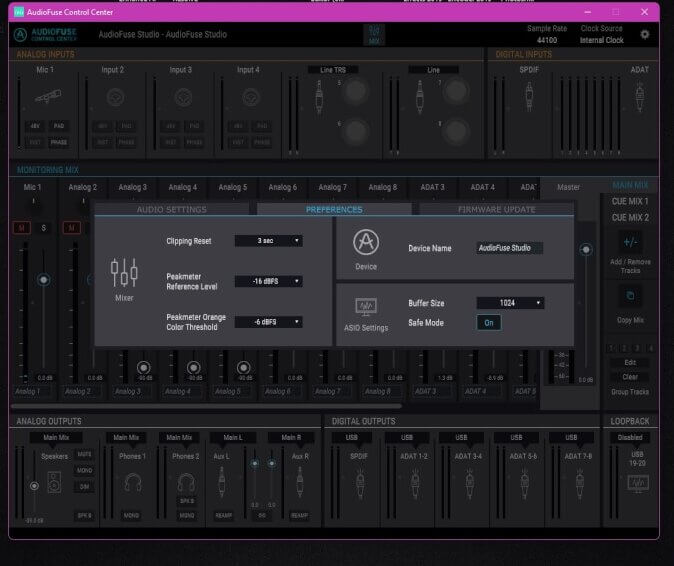Open Speakers Main Mix source dropdown
This screenshot has height=566, width=674.
pyautogui.click(x=56, y=438)
